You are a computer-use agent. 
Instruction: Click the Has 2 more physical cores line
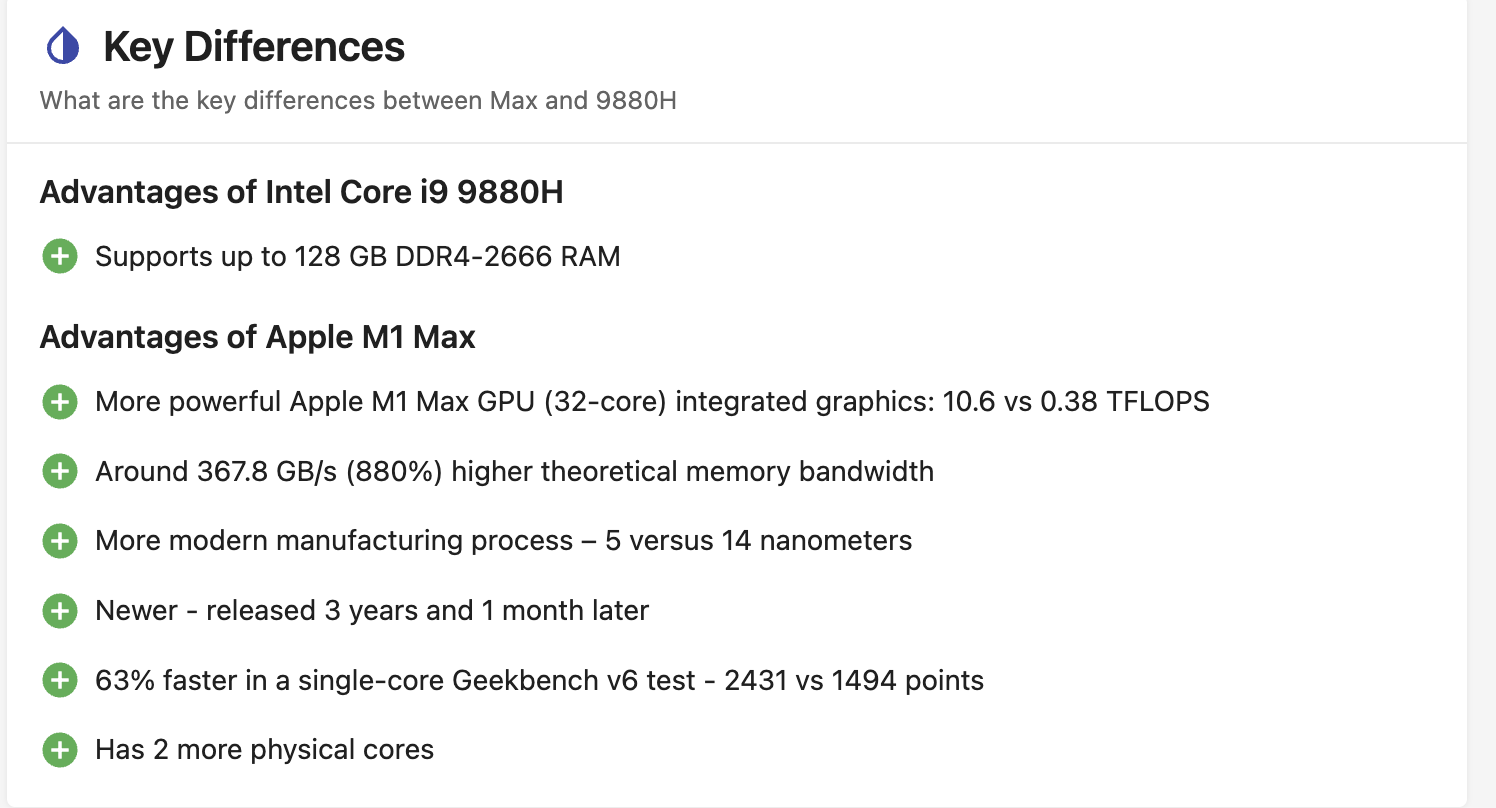(x=264, y=750)
